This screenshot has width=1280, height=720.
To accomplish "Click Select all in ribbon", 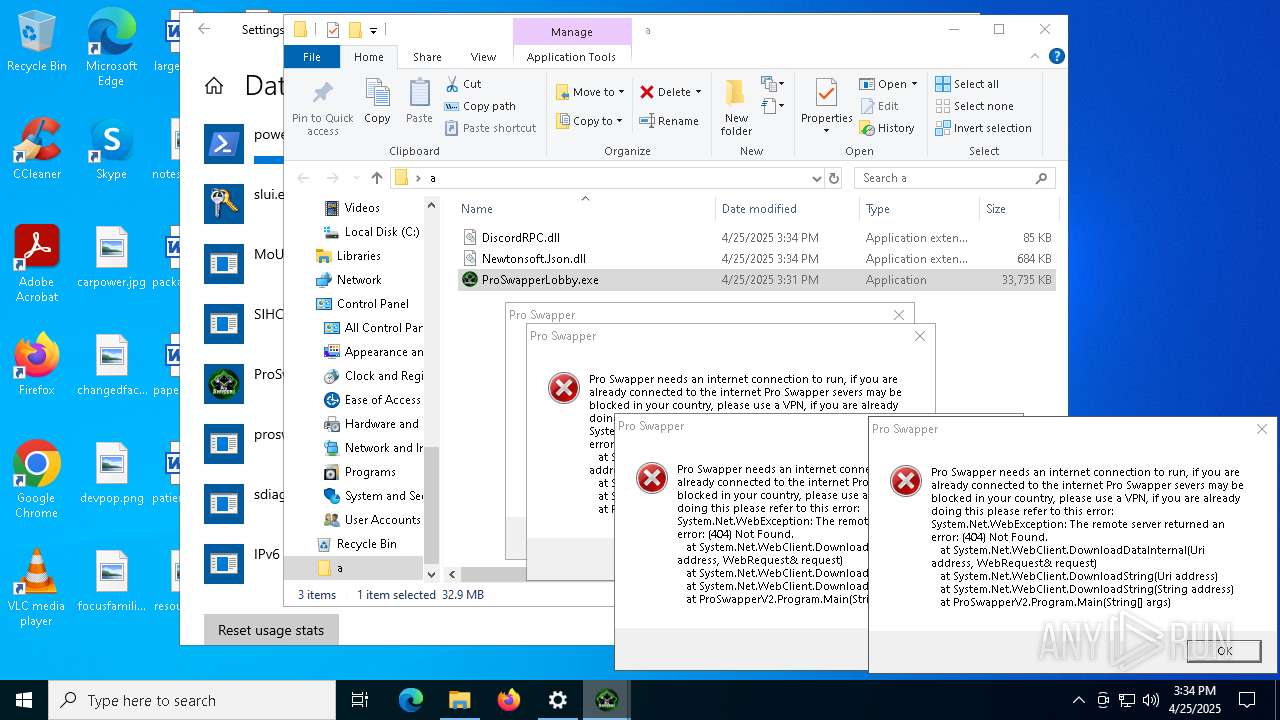I will [x=967, y=84].
